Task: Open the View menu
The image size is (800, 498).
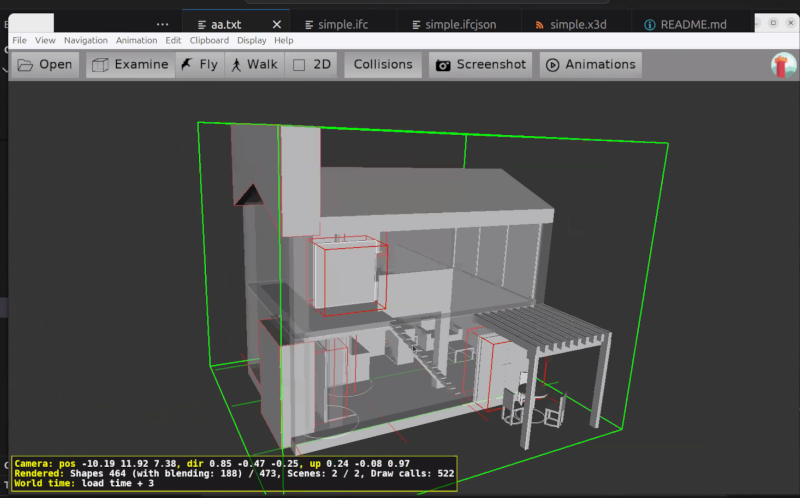Action: coord(45,40)
